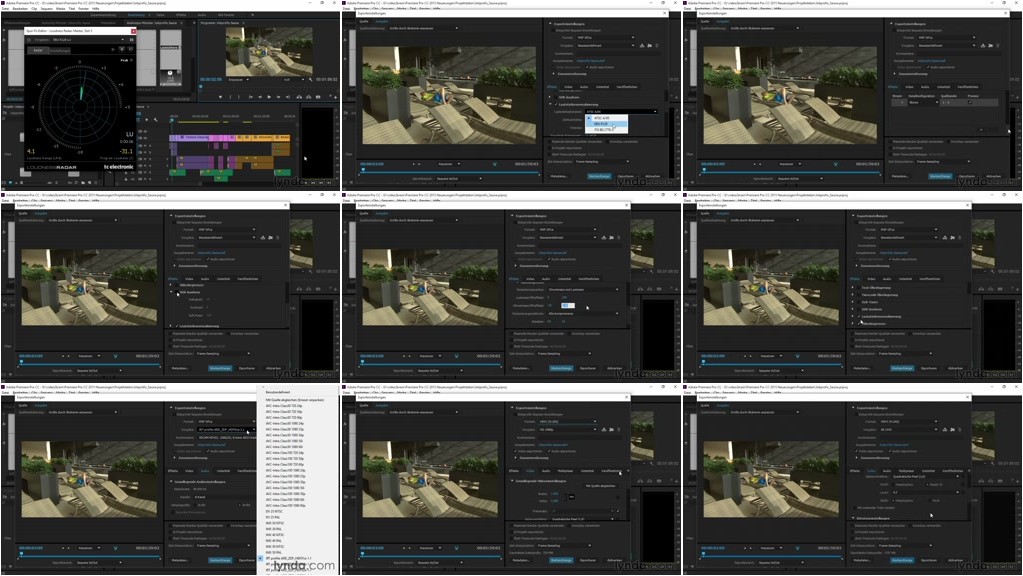Toggle Audio exportieren checkbox, top-middle frame
This screenshot has width=1023, height=576.
pyautogui.click(x=587, y=67)
